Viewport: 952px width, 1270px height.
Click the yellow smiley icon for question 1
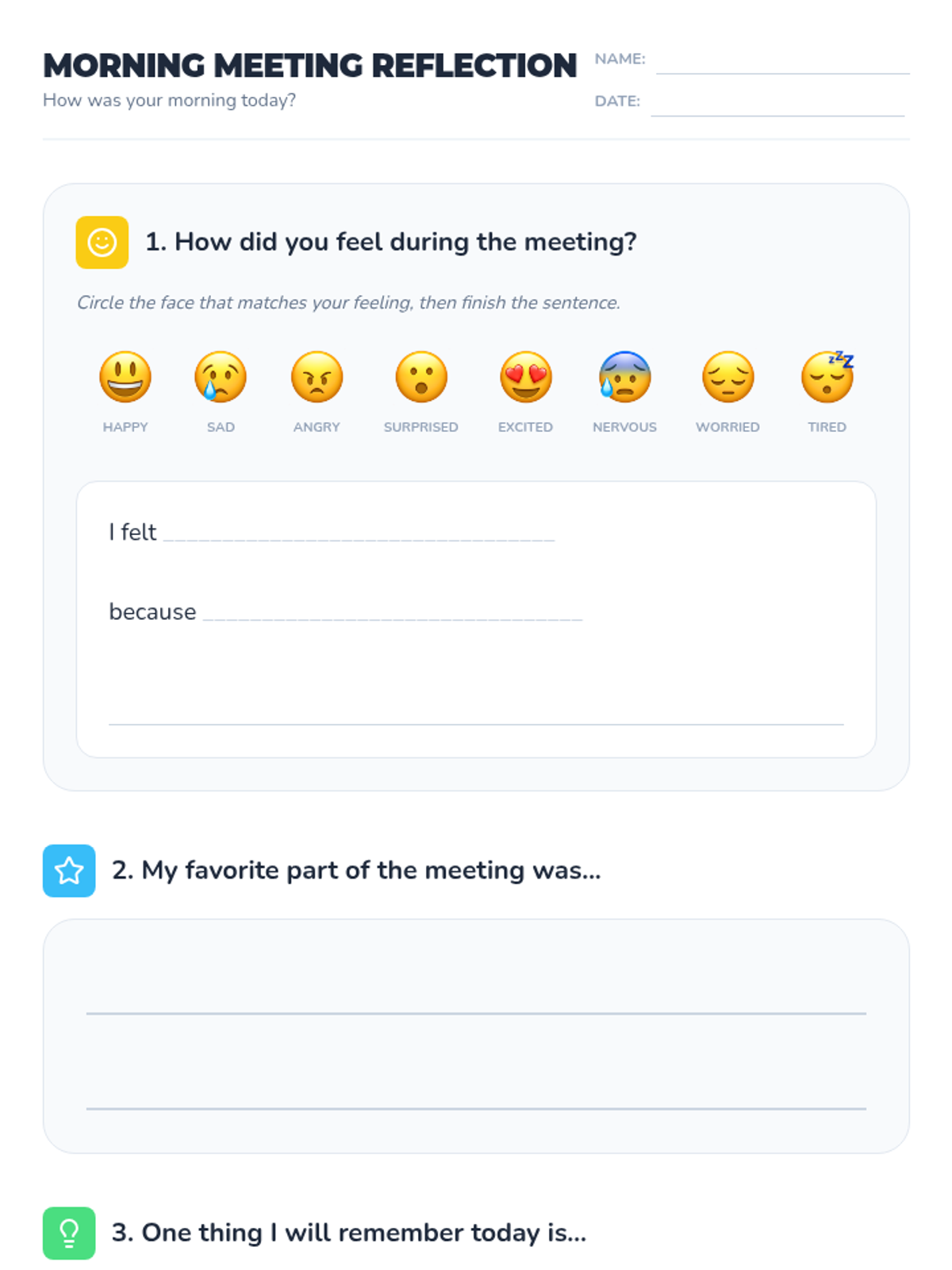tap(102, 242)
